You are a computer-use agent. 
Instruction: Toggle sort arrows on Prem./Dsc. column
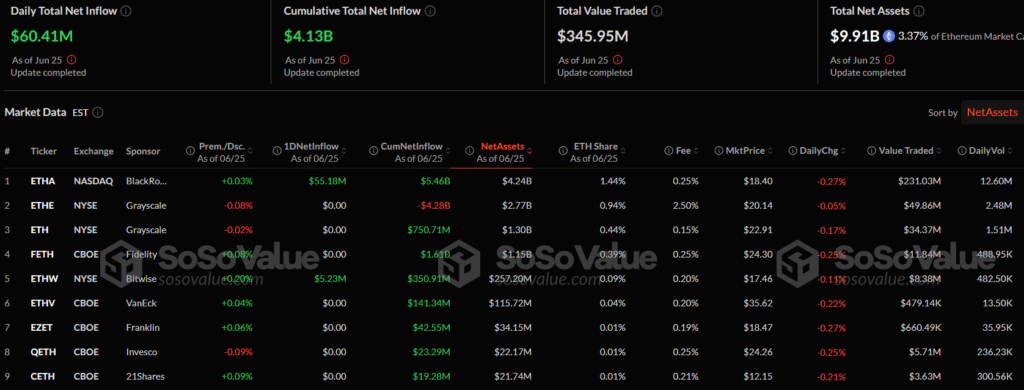click(251, 151)
